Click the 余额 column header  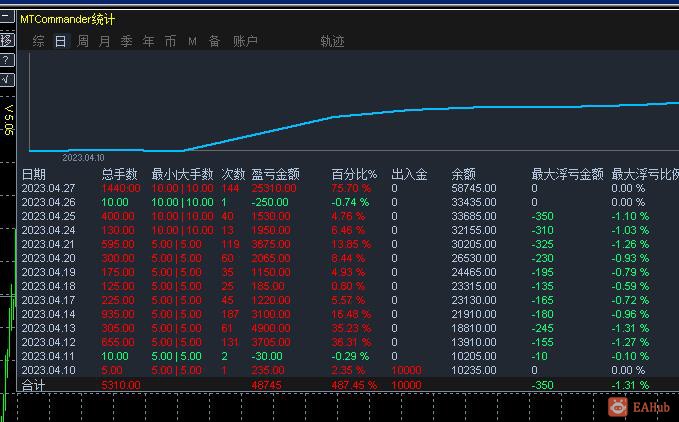463,174
